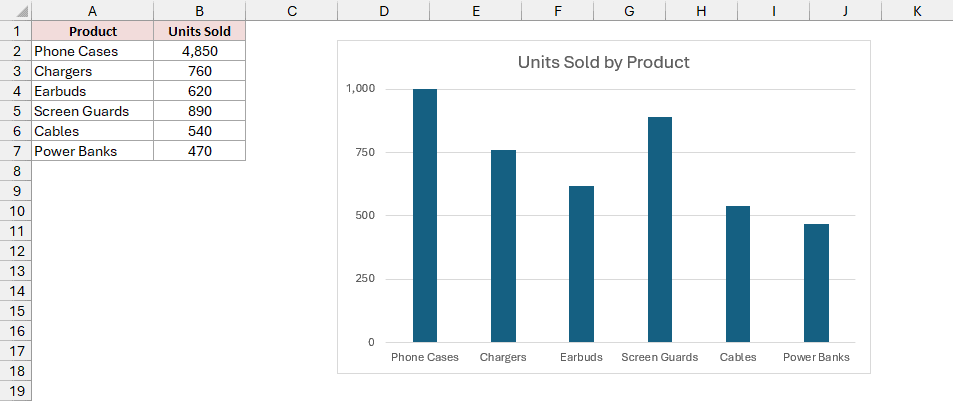
Task: Select column B header
Action: pos(199,10)
